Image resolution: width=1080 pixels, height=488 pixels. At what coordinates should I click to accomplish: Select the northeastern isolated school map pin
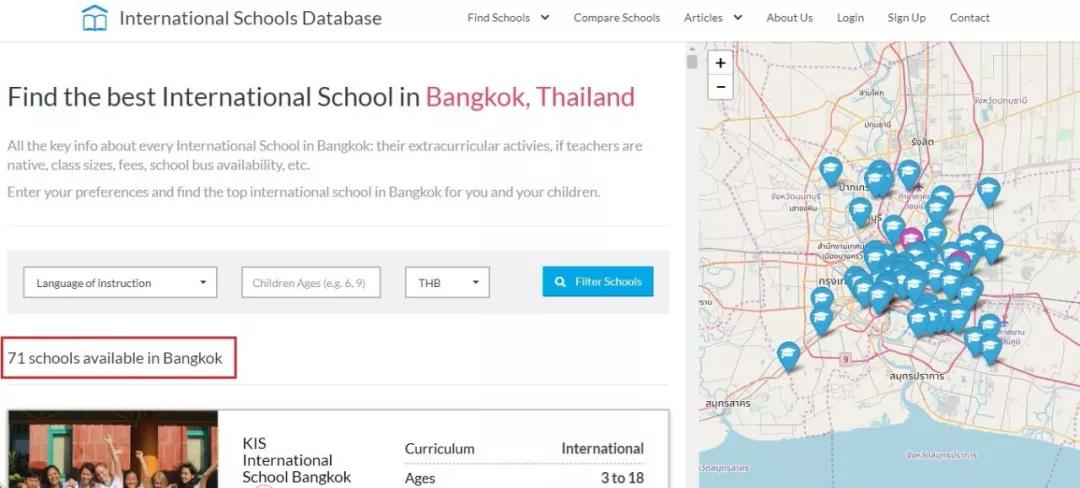click(988, 191)
